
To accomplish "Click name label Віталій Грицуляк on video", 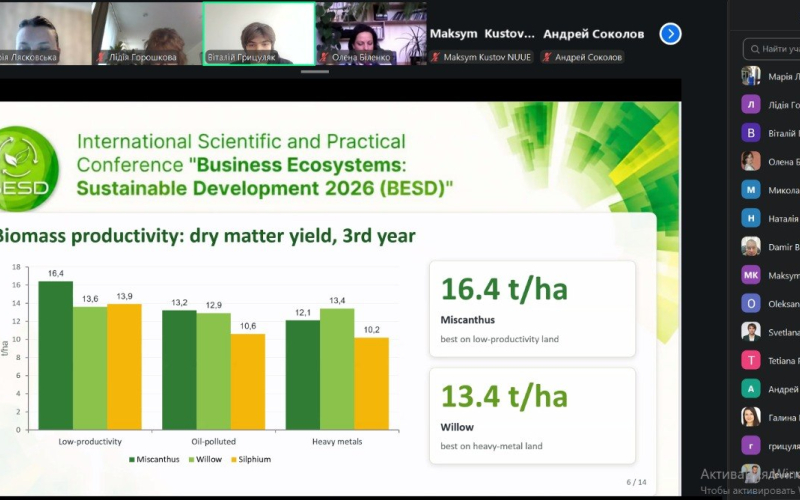I will 241,57.
